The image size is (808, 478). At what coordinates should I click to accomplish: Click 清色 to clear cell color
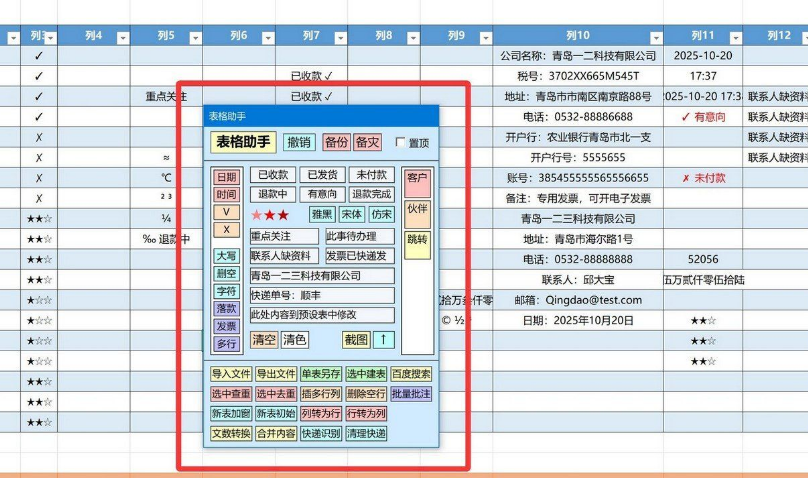click(x=295, y=340)
